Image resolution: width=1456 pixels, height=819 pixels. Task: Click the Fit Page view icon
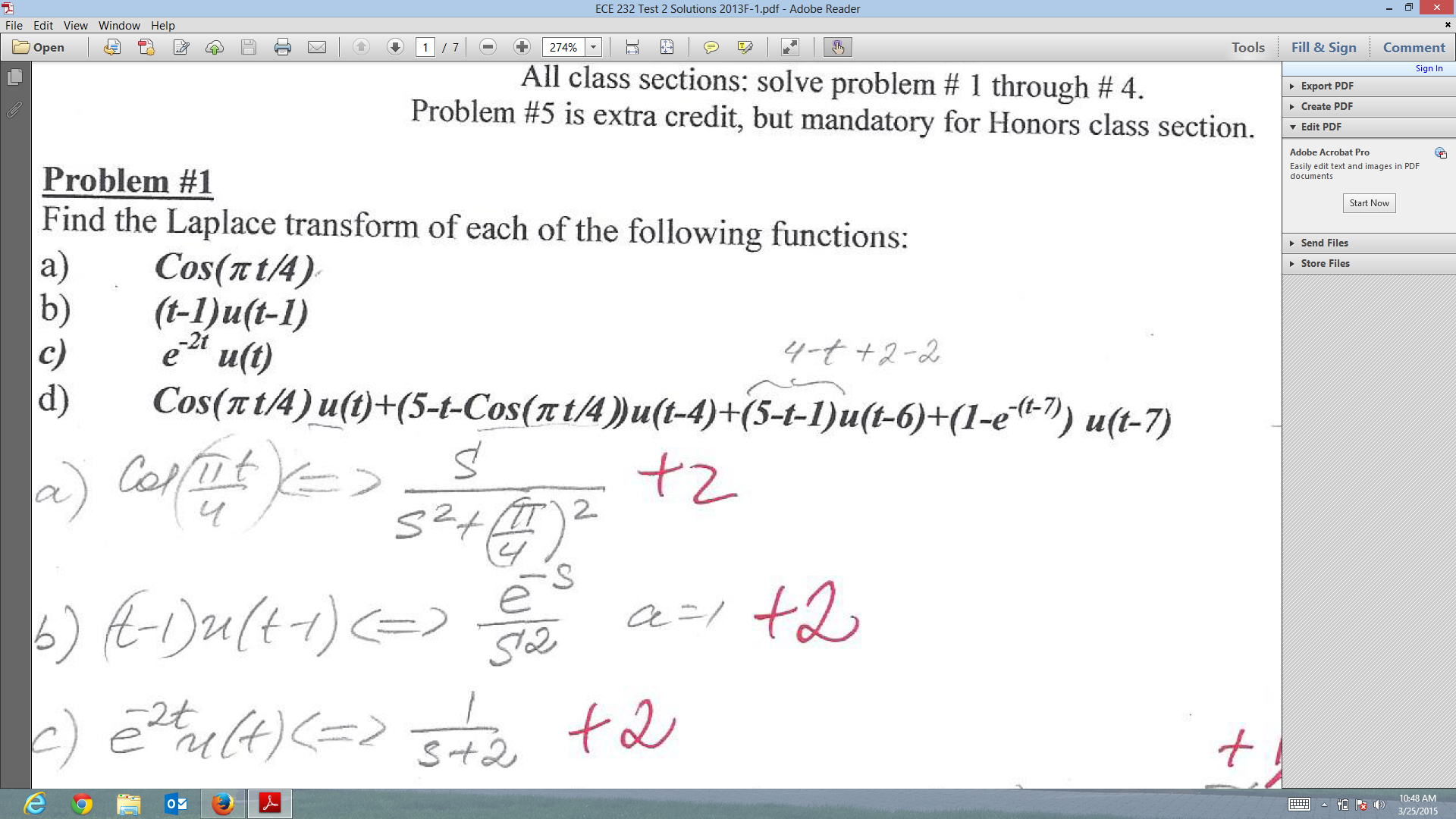click(x=666, y=47)
